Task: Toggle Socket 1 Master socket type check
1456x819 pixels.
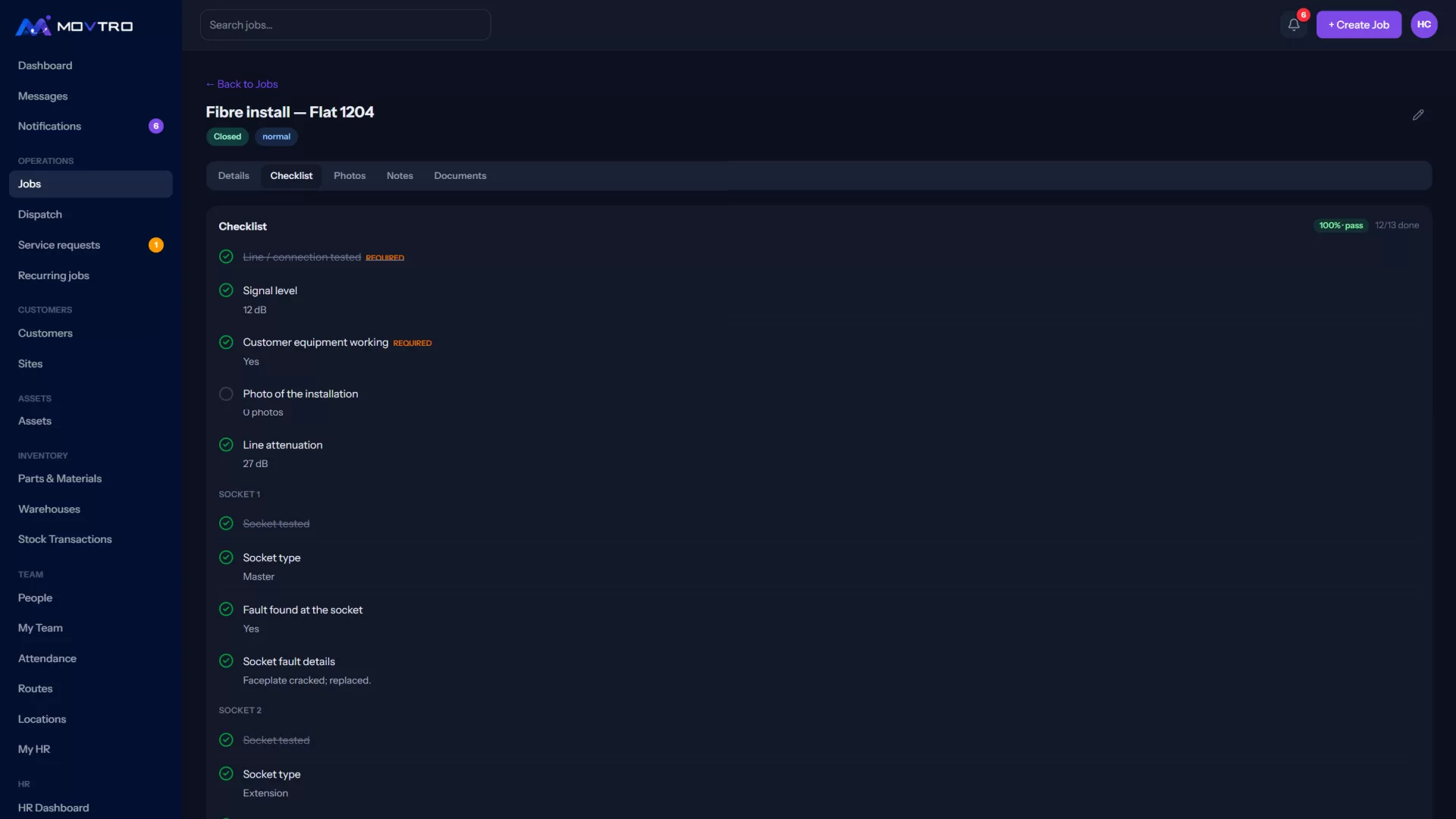Action: coord(226,557)
